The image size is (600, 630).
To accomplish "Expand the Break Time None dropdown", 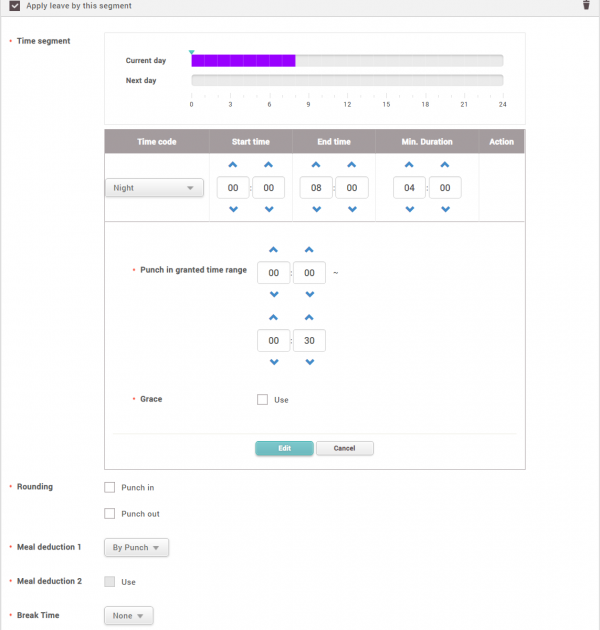I will coord(128,616).
